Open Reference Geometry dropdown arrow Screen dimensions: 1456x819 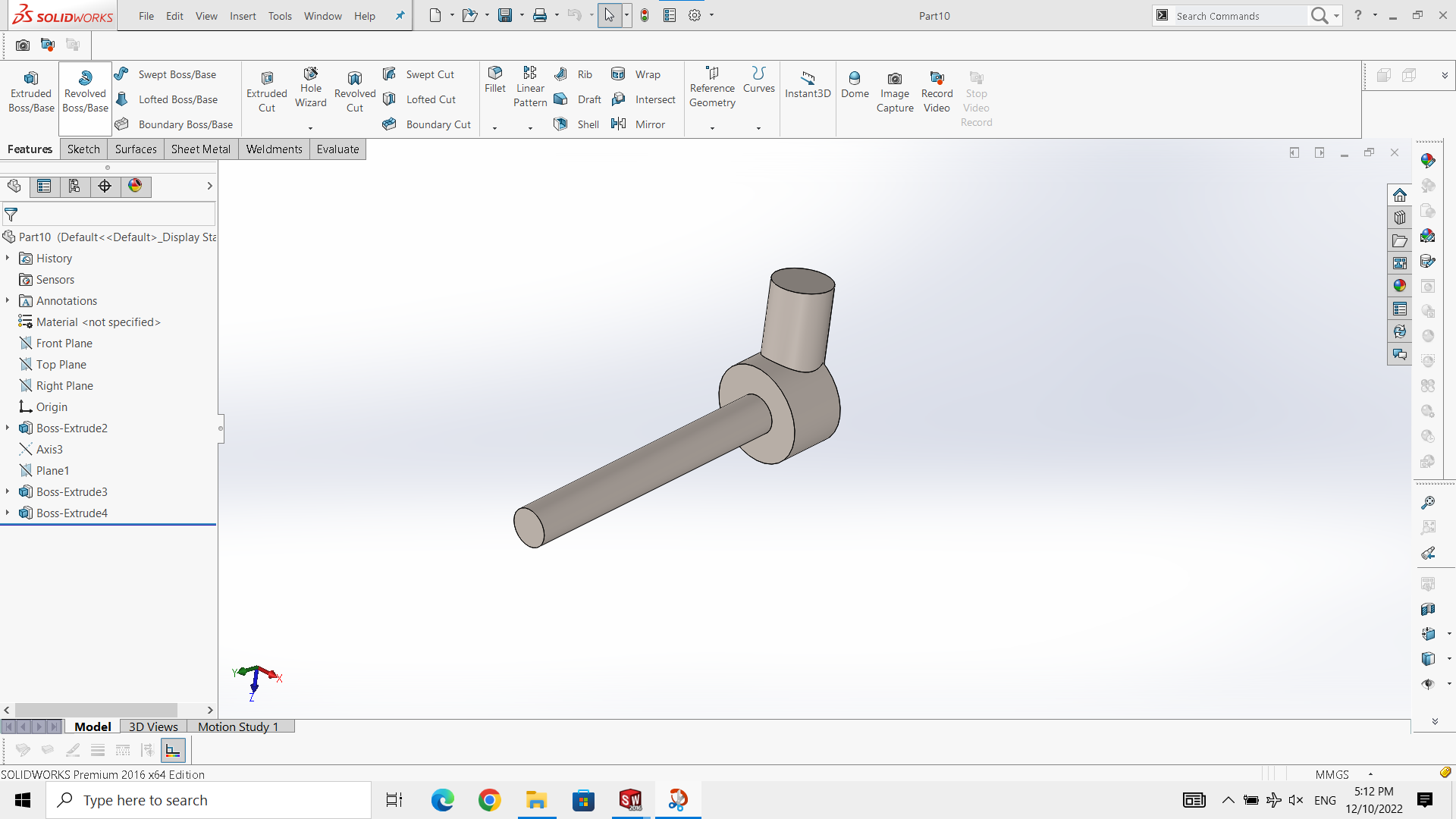[712, 128]
